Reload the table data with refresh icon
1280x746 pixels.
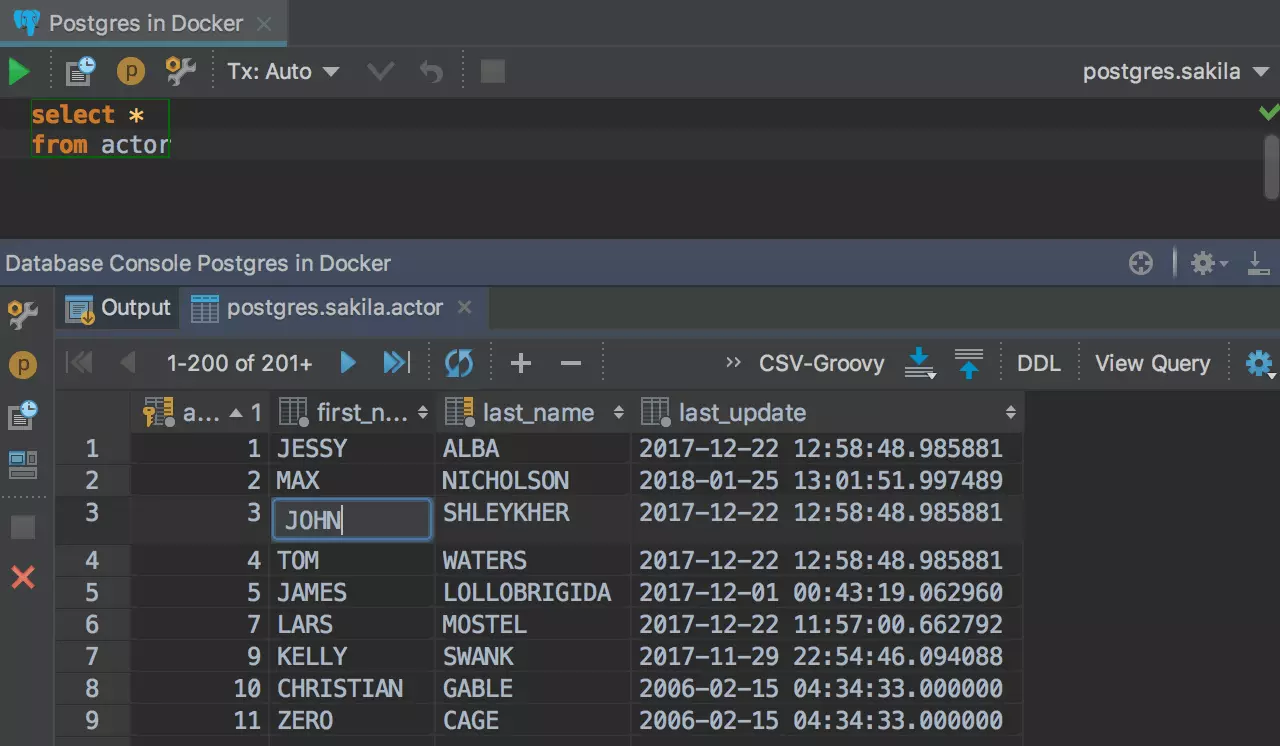click(459, 363)
